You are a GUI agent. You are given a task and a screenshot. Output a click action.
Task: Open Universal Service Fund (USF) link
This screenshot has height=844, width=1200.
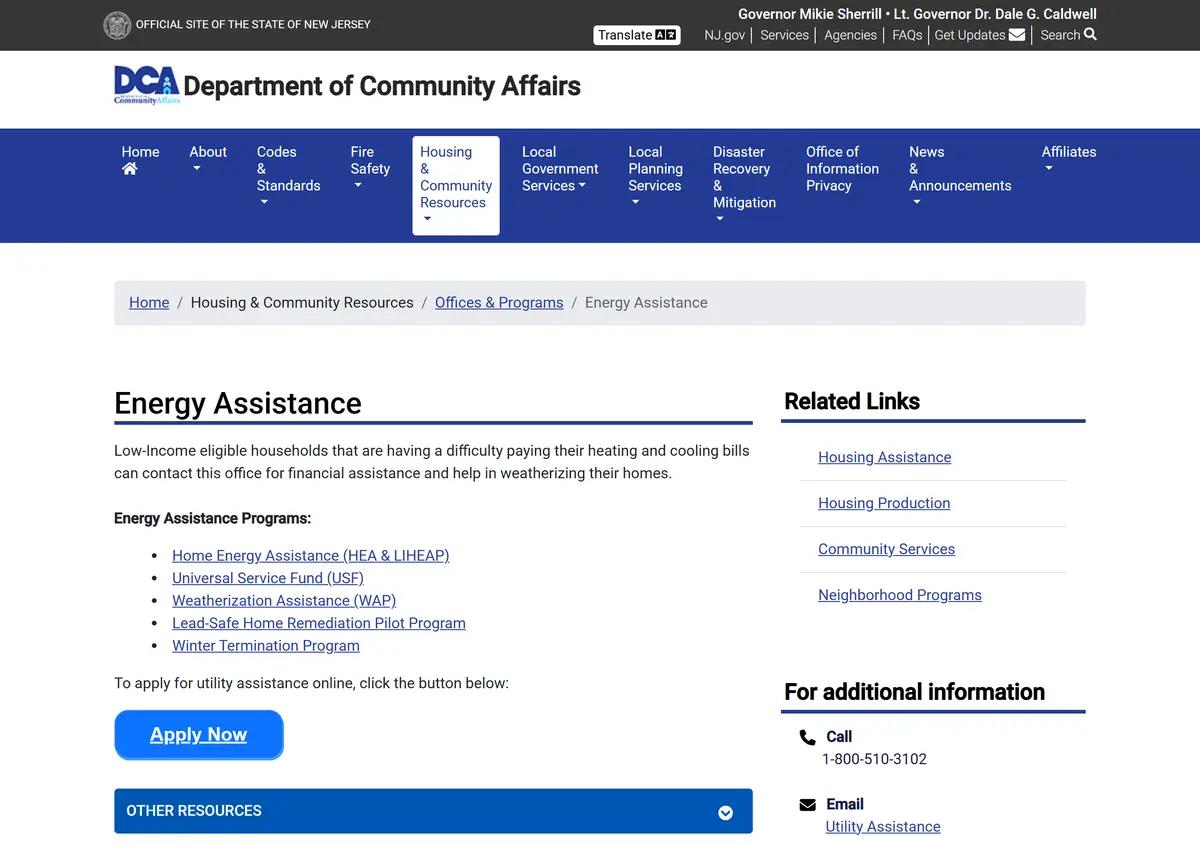(x=268, y=578)
